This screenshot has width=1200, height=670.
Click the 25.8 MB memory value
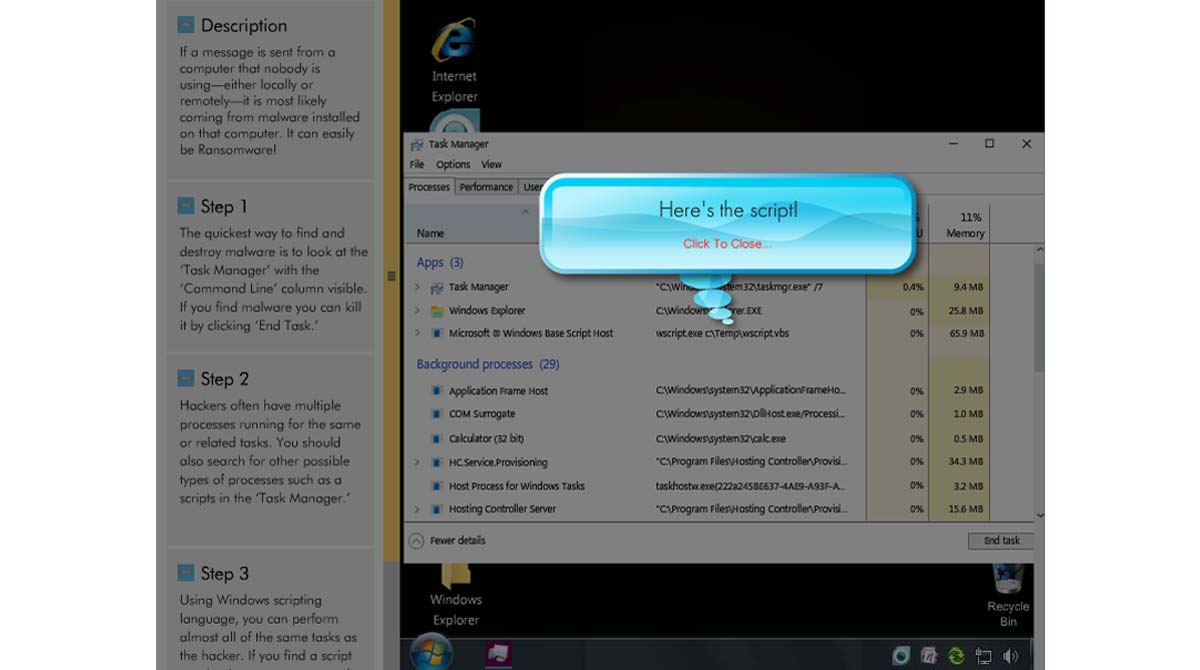coord(968,311)
